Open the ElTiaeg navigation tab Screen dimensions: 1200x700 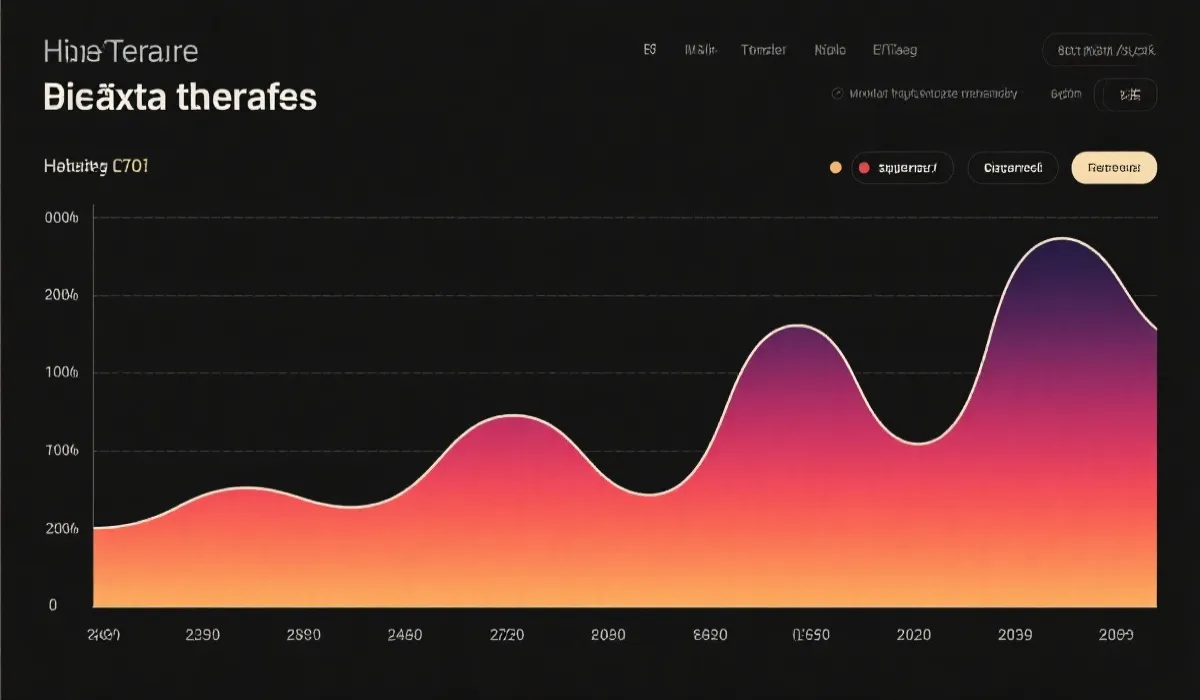894,50
